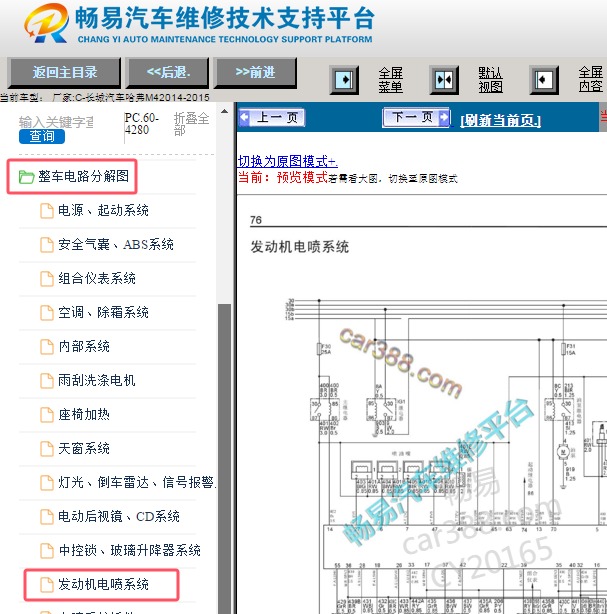Open the 座椅加热 tree item
This screenshot has width=607, height=614.
coord(84,415)
